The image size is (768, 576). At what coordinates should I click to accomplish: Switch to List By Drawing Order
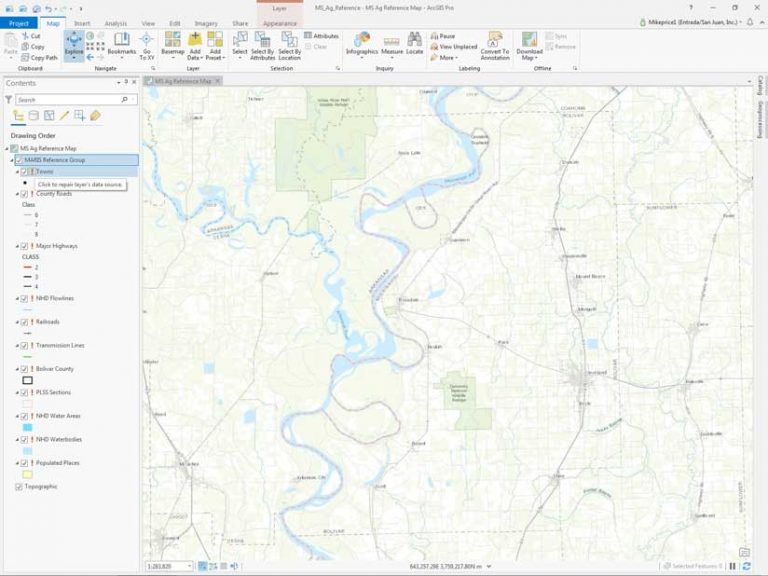pyautogui.click(x=19, y=116)
